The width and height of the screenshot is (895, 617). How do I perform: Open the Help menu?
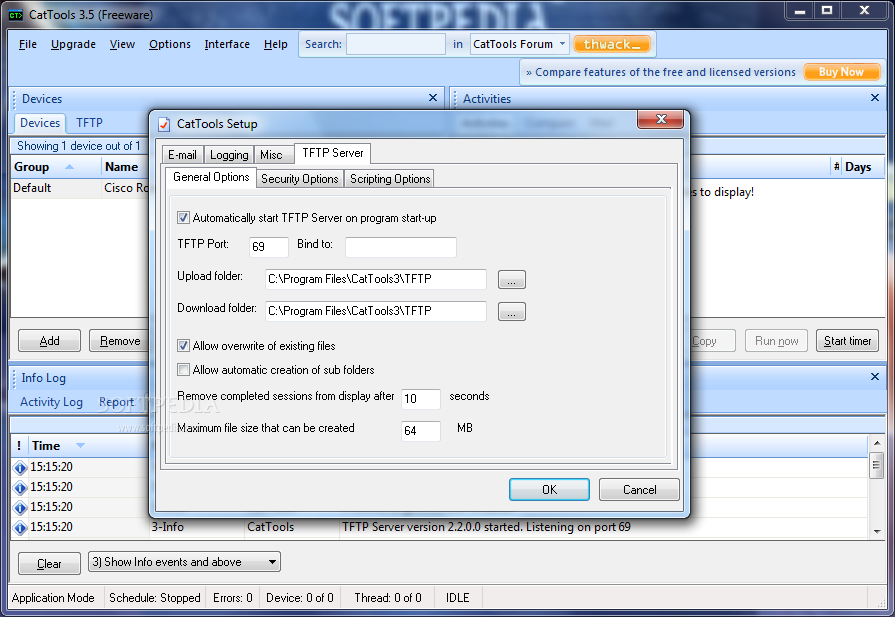(x=275, y=44)
